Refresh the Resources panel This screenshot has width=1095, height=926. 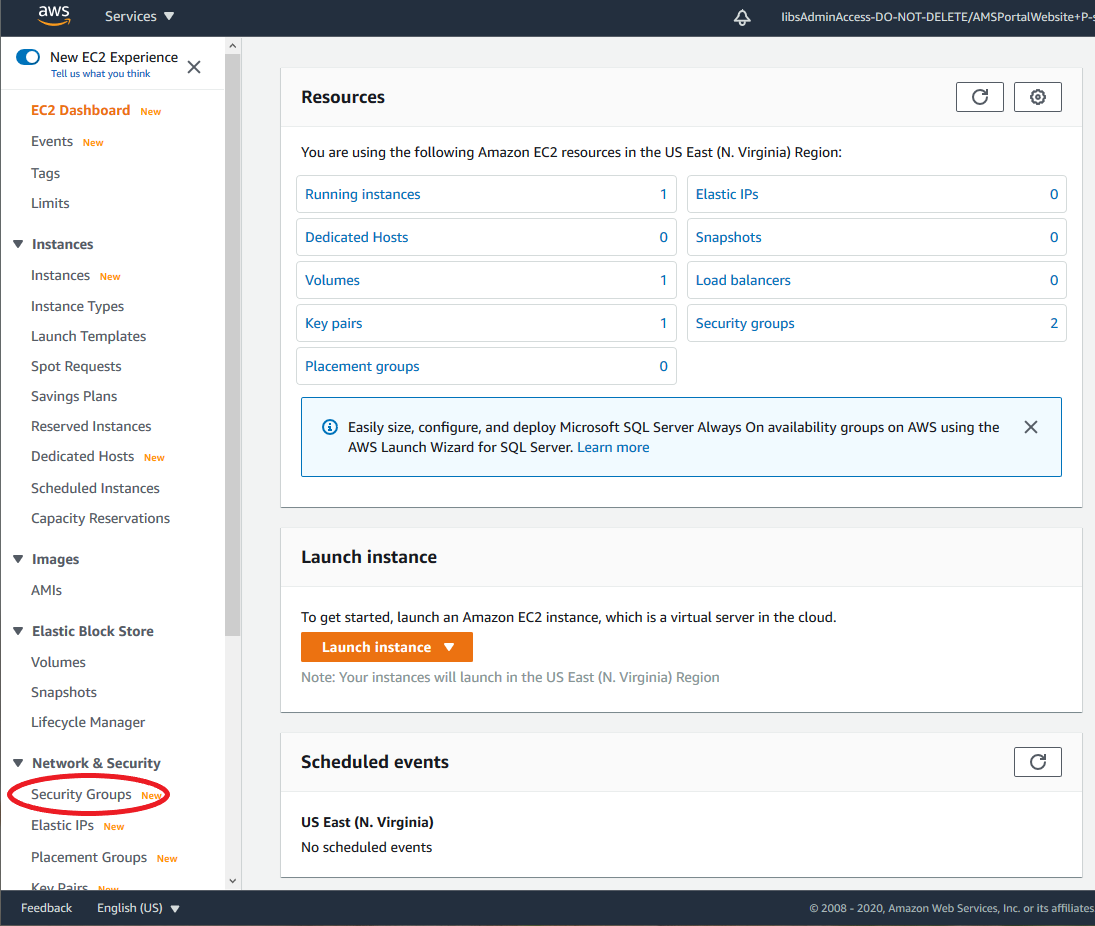979,97
